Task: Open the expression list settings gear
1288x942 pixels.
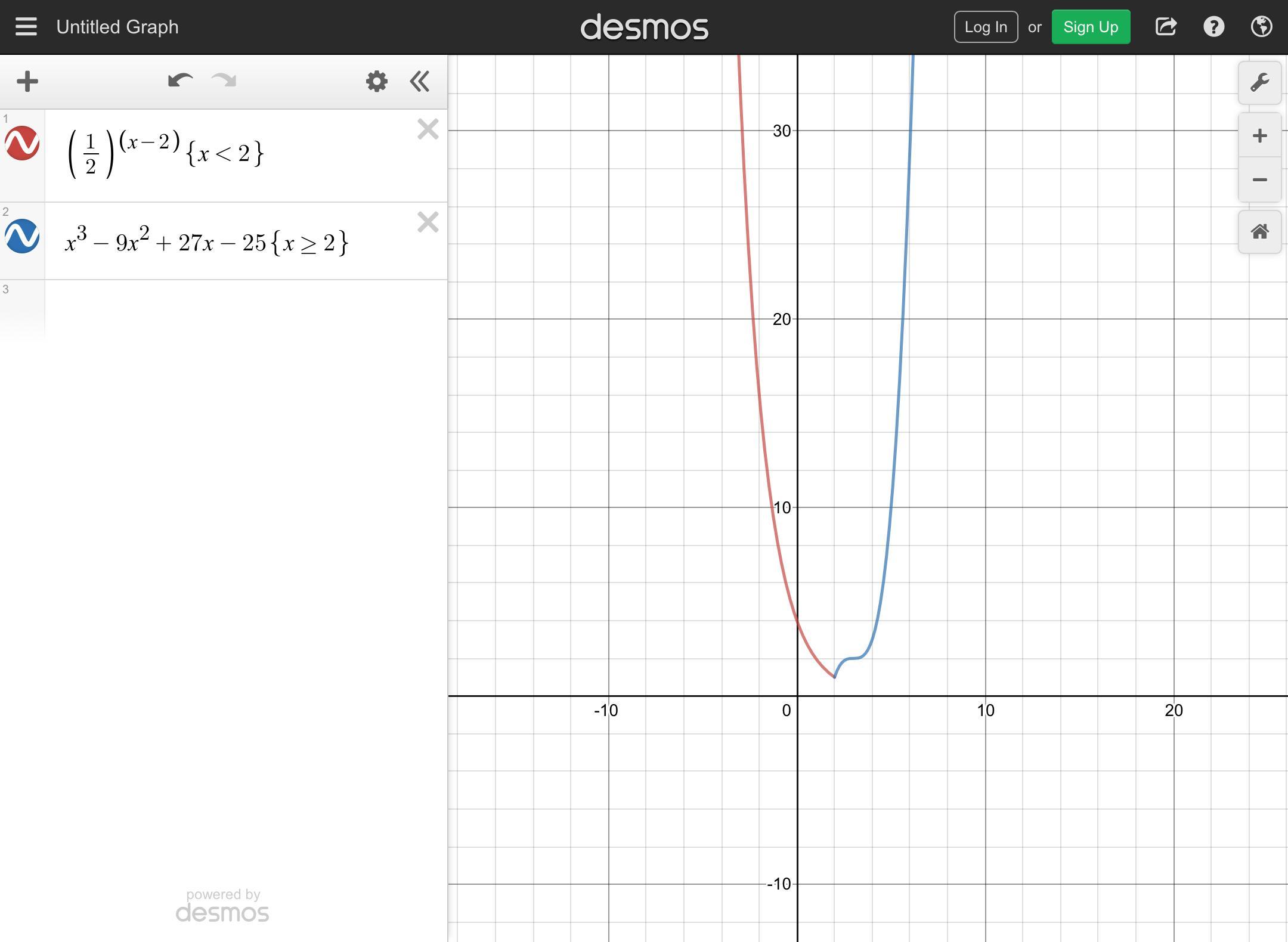Action: (x=376, y=82)
